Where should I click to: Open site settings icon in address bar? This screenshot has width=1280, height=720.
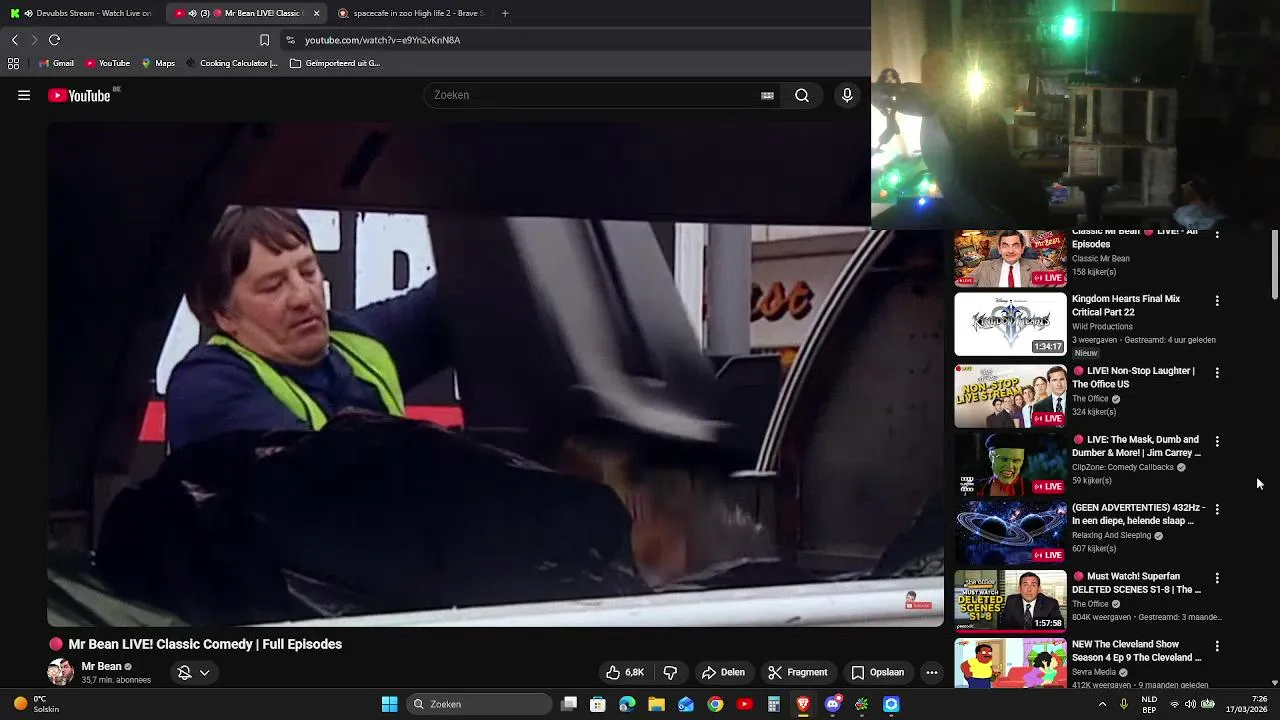(290, 40)
